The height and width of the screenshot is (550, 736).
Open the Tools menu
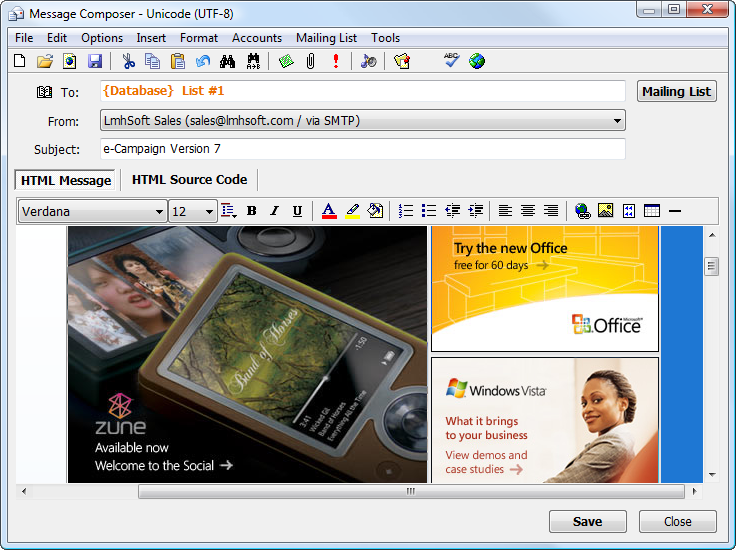[385, 38]
